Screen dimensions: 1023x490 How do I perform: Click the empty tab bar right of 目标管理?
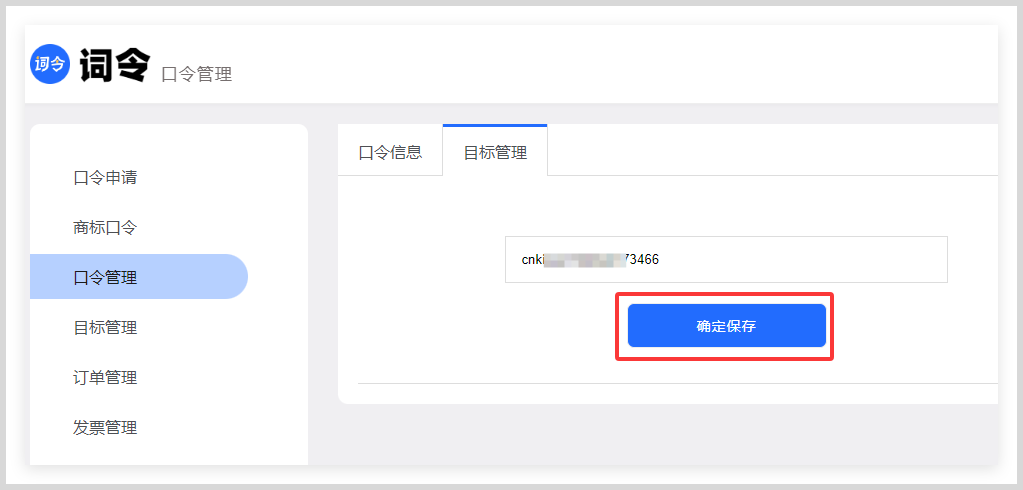click(772, 150)
